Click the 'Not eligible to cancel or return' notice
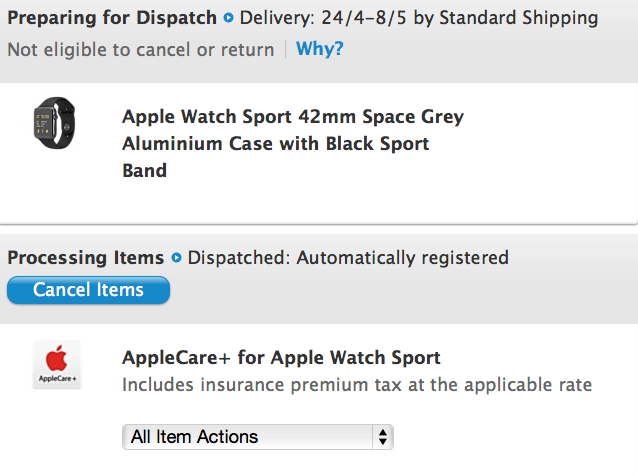 pyautogui.click(x=141, y=50)
